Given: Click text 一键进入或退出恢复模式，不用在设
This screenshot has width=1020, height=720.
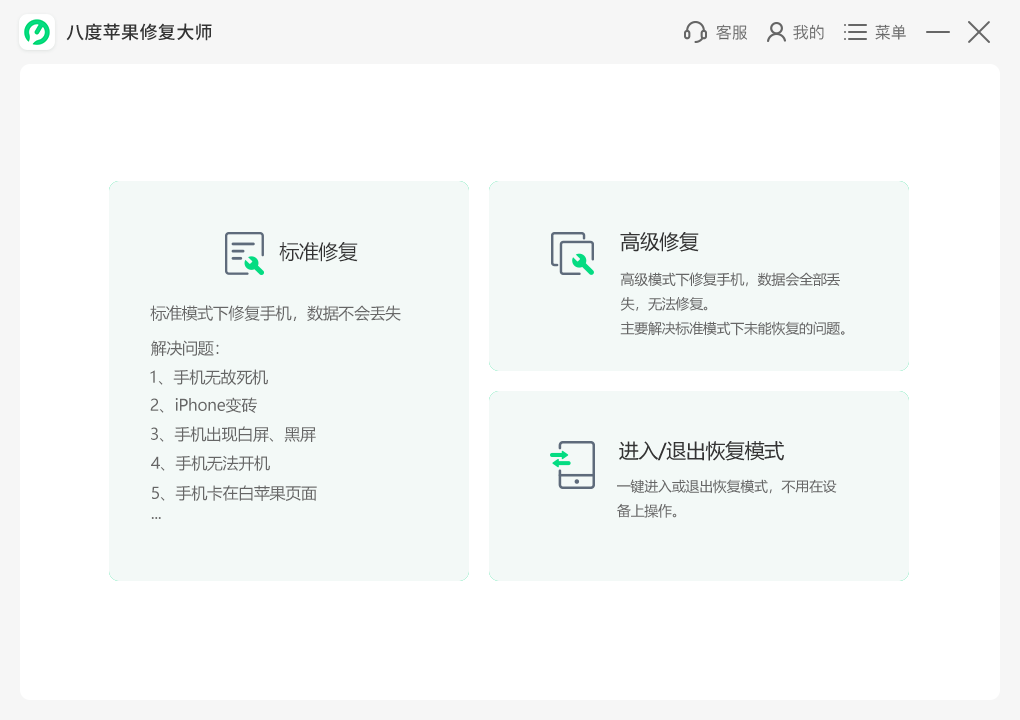Looking at the screenshot, I should (727, 487).
